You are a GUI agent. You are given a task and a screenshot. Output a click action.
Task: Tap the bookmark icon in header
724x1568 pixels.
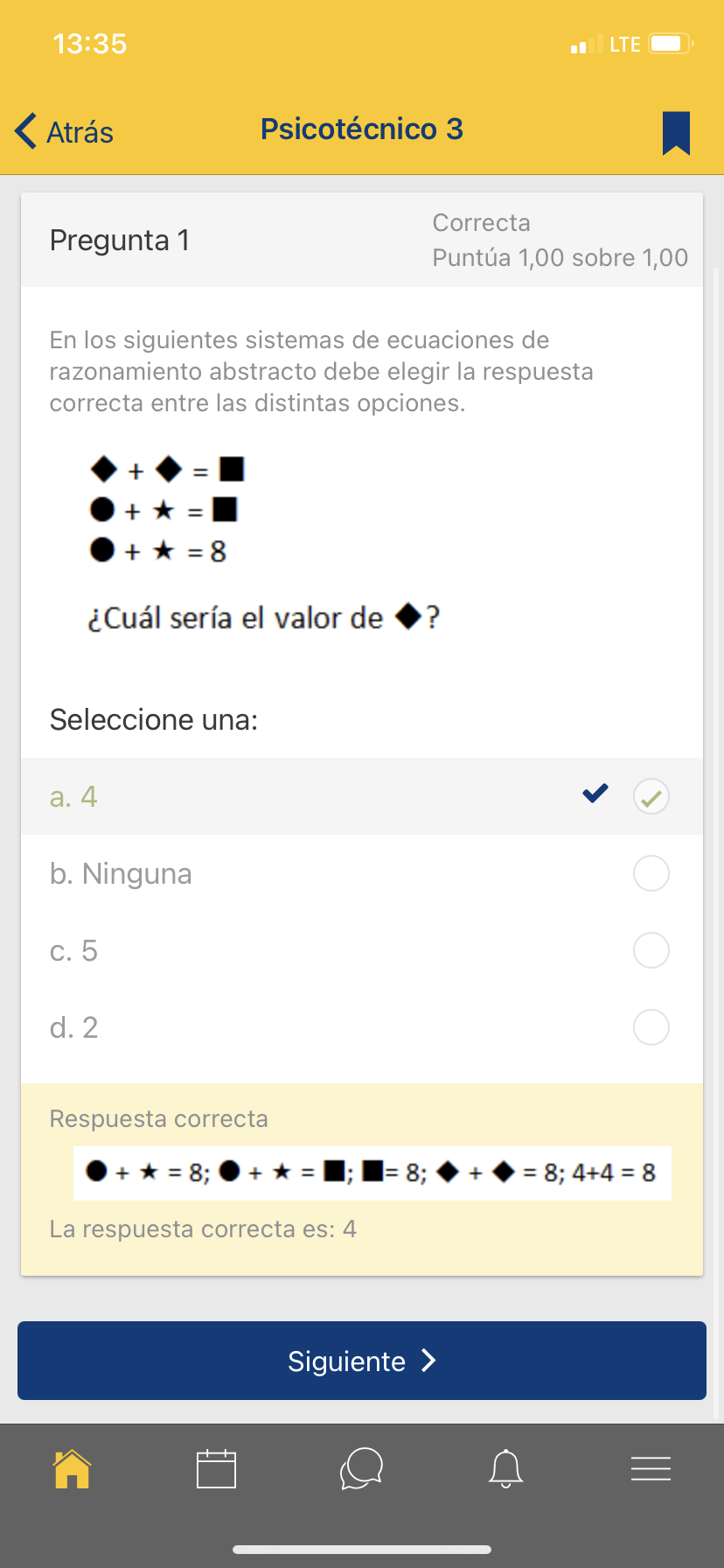coord(676,133)
